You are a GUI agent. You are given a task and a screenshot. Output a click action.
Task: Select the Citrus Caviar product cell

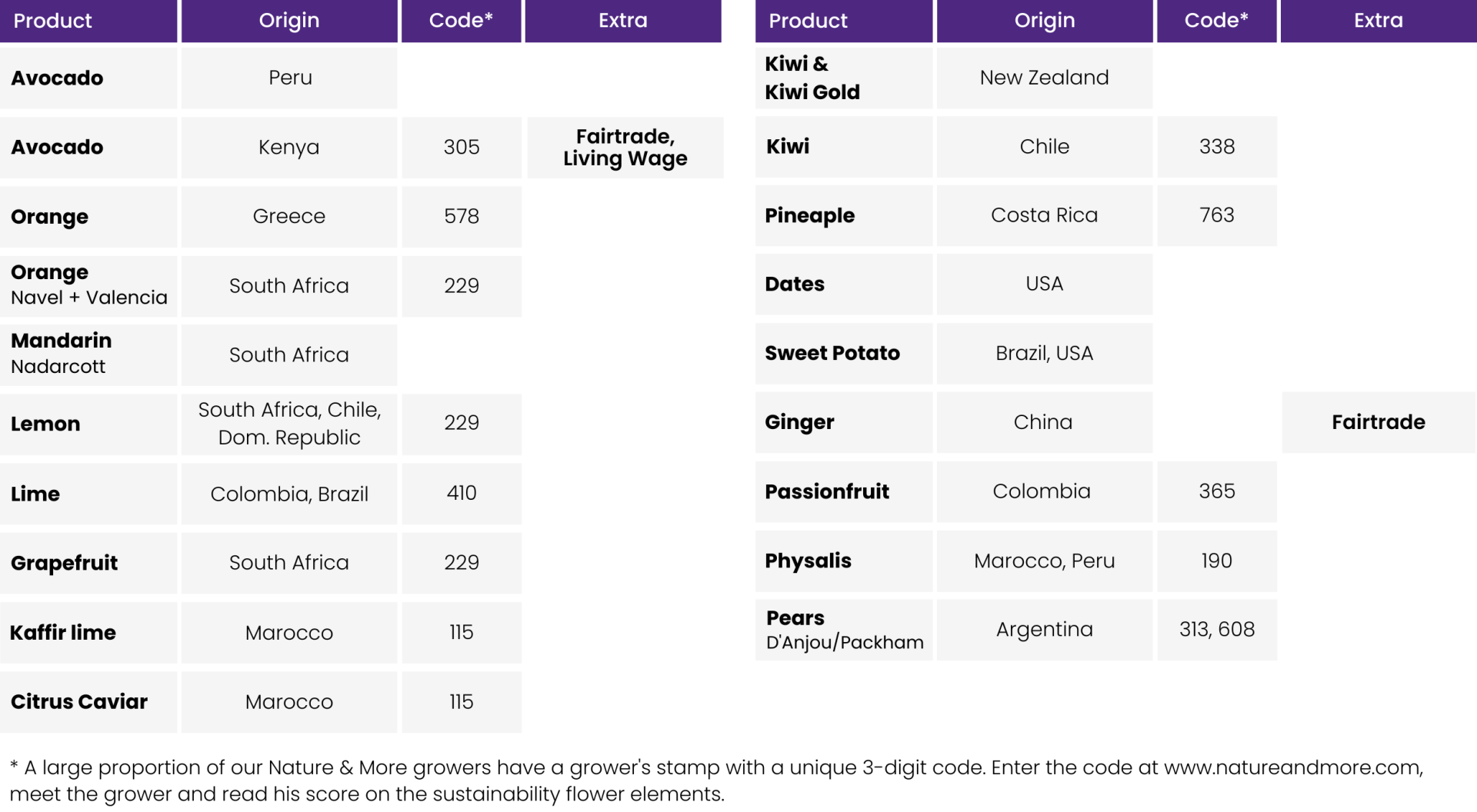pyautogui.click(x=88, y=701)
